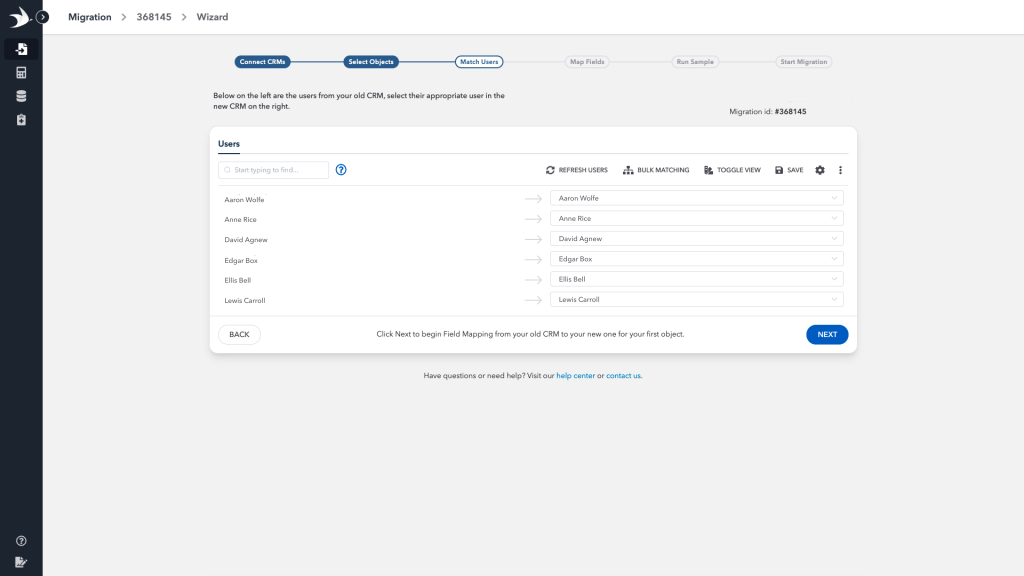
Task: Follow the help center link
Action: [575, 376]
